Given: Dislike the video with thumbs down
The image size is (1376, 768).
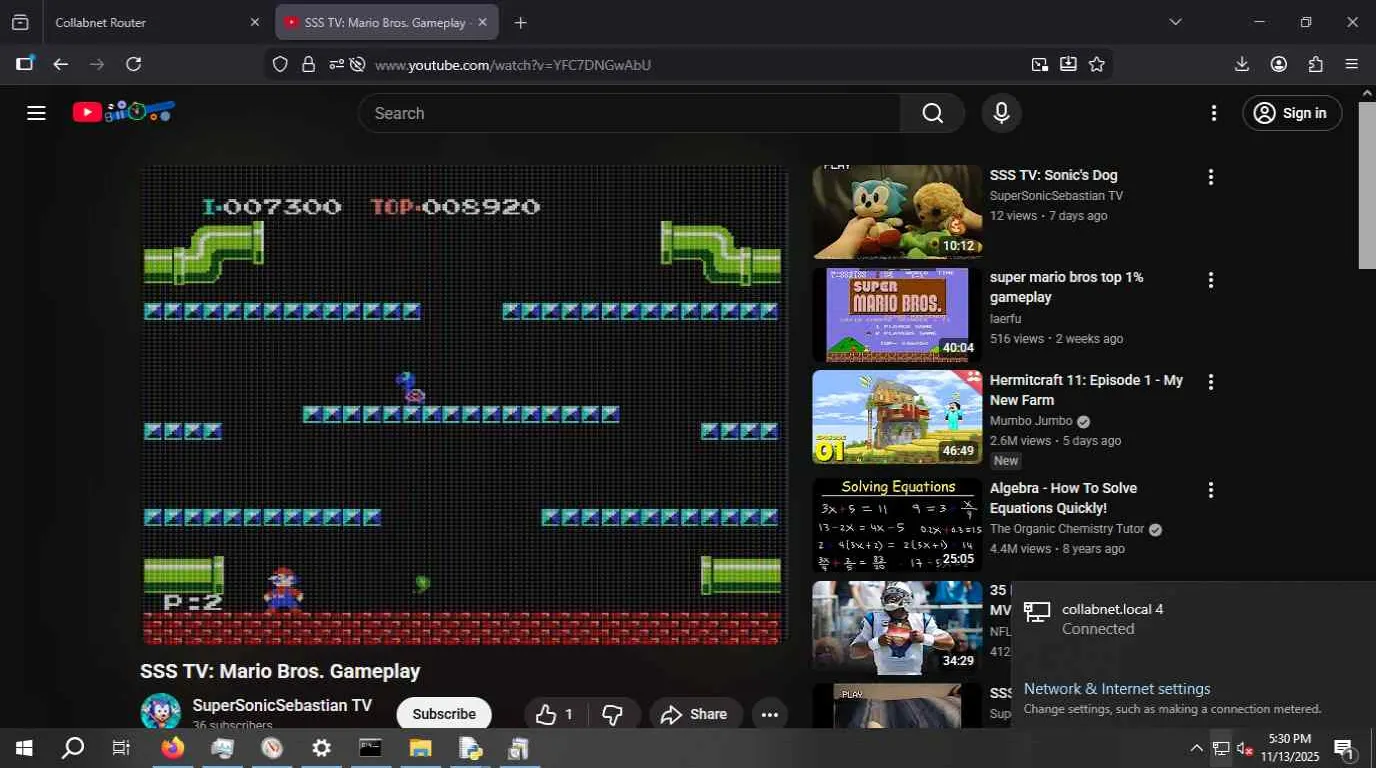Looking at the screenshot, I should coord(613,714).
